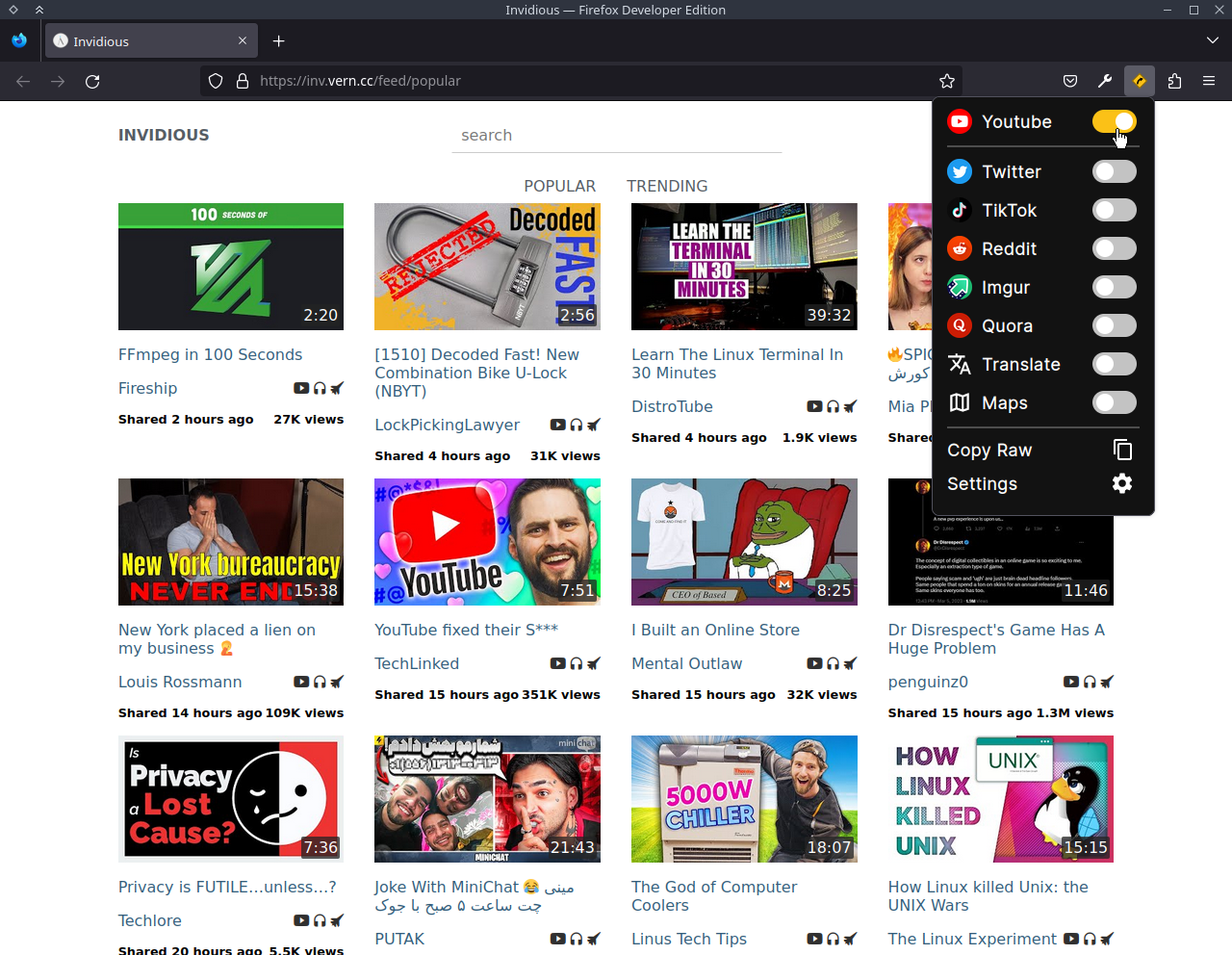Open the developer tools wrench icon

tap(1105, 81)
